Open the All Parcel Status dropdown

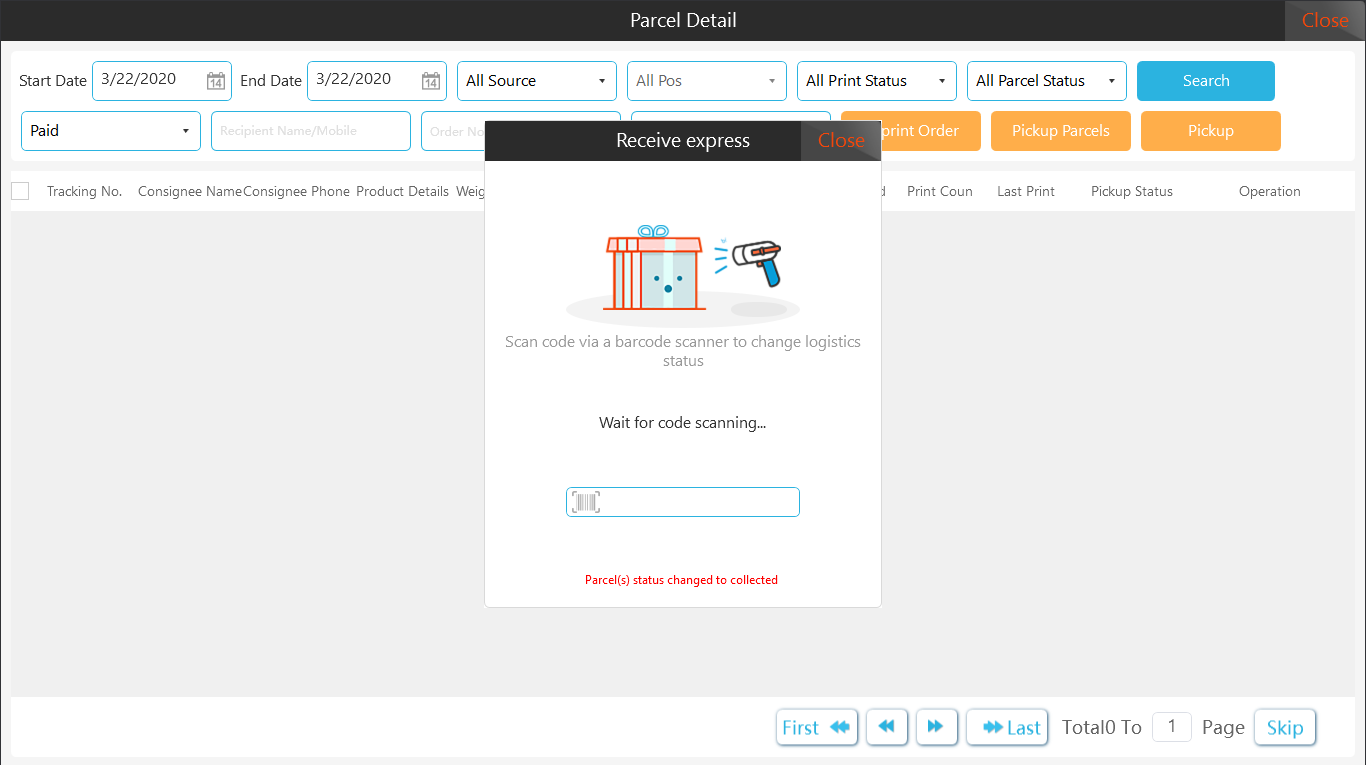[1046, 81]
